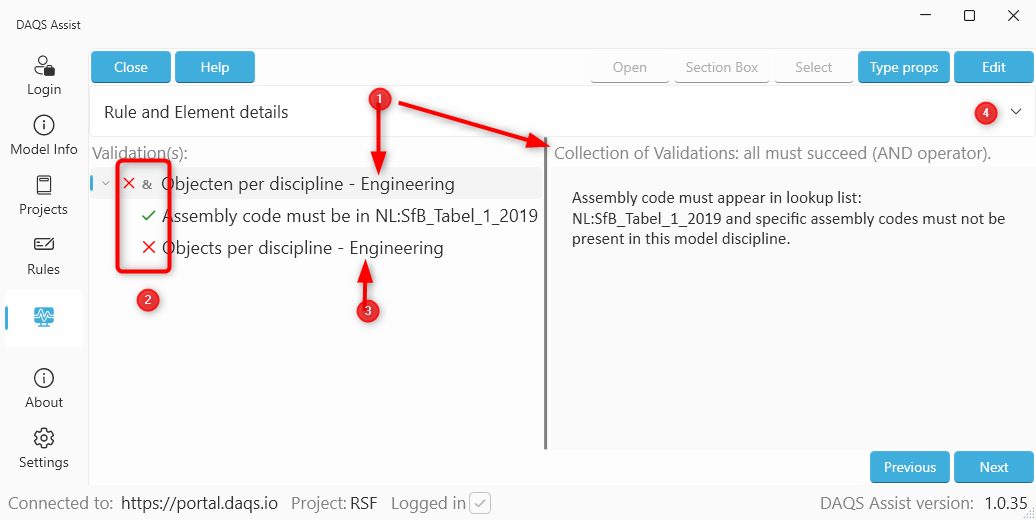The width and height of the screenshot is (1036, 520).
Task: Go to the Previous validation
Action: (x=909, y=467)
